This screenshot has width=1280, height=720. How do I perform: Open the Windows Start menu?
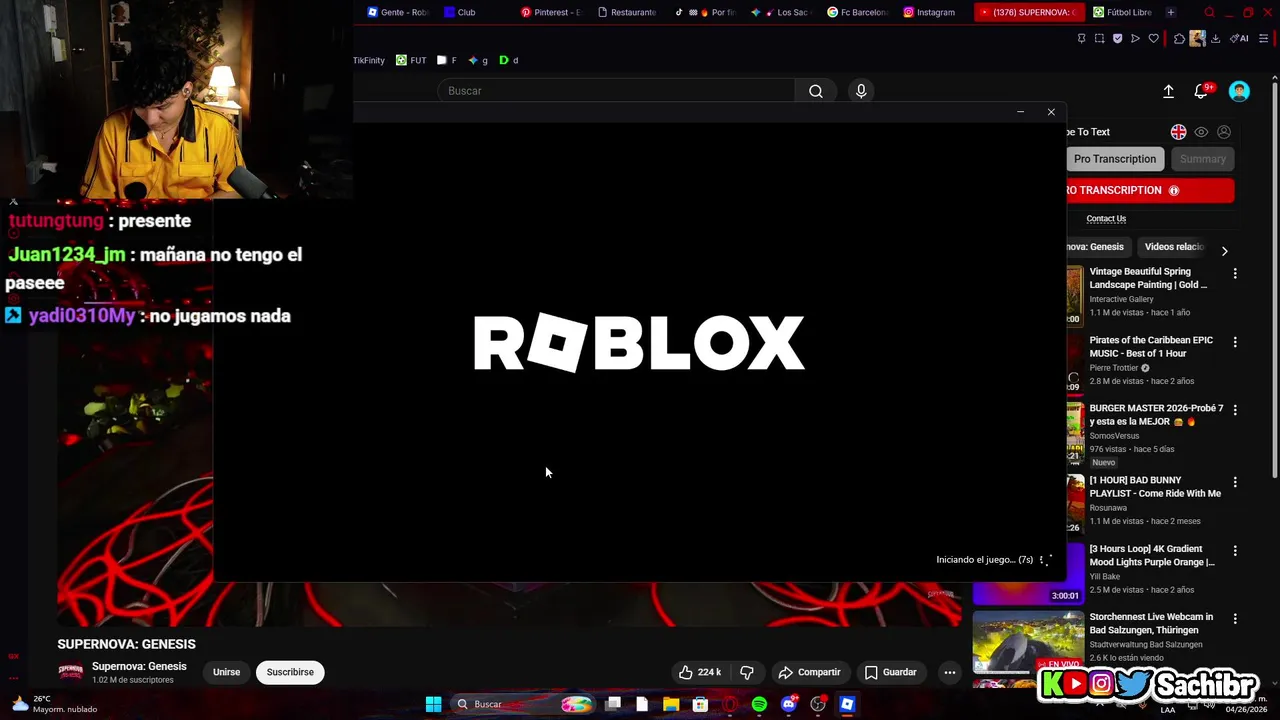pos(434,704)
